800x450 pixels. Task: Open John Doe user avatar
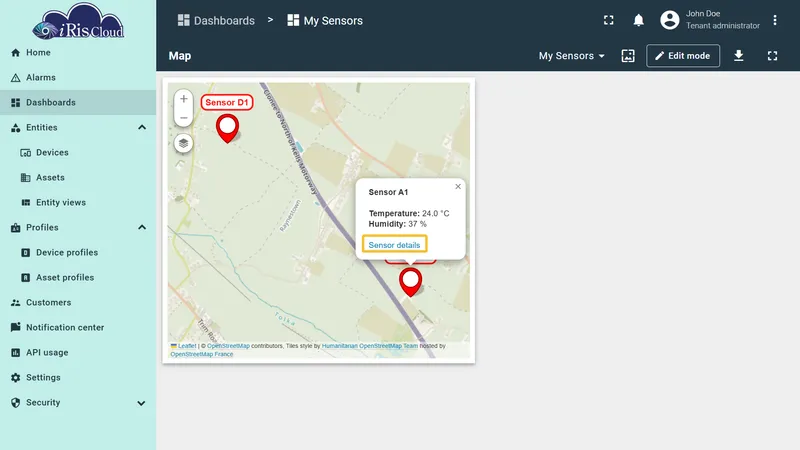pyautogui.click(x=669, y=20)
